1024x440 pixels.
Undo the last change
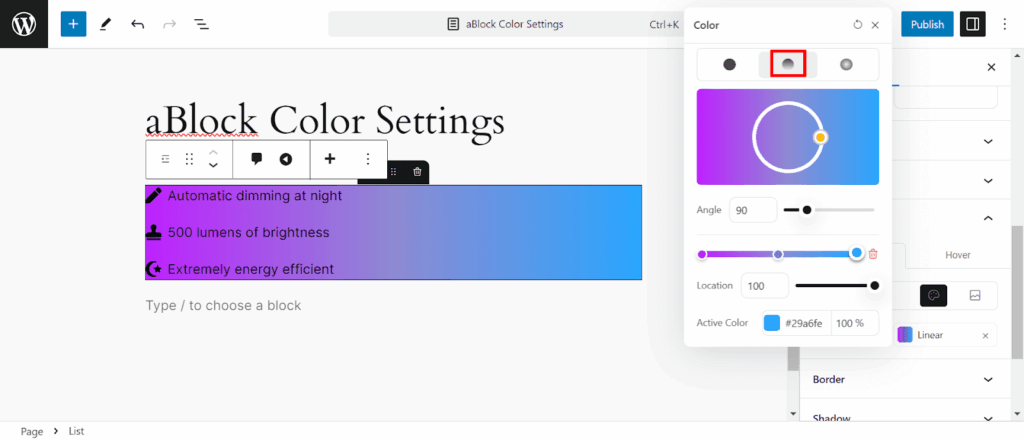point(137,24)
